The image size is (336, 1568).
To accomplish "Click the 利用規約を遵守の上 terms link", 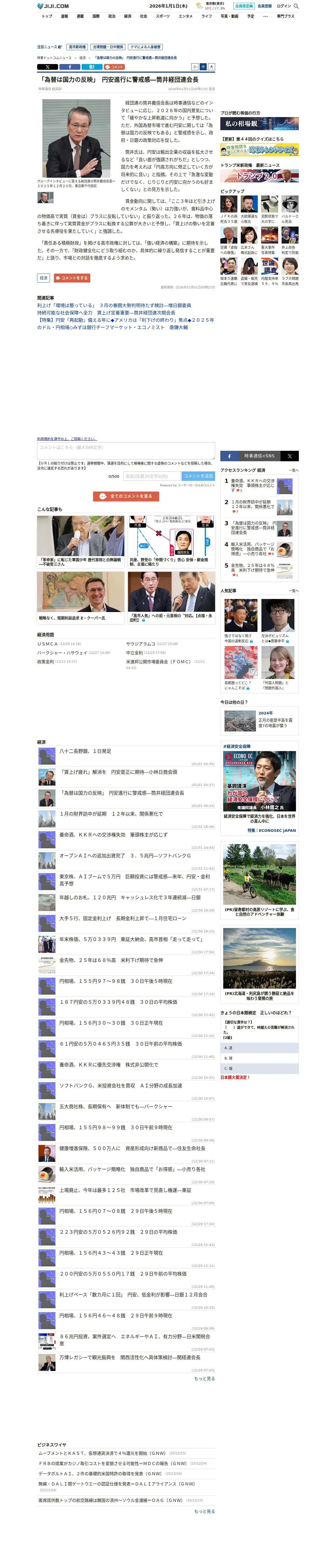I will point(67,438).
